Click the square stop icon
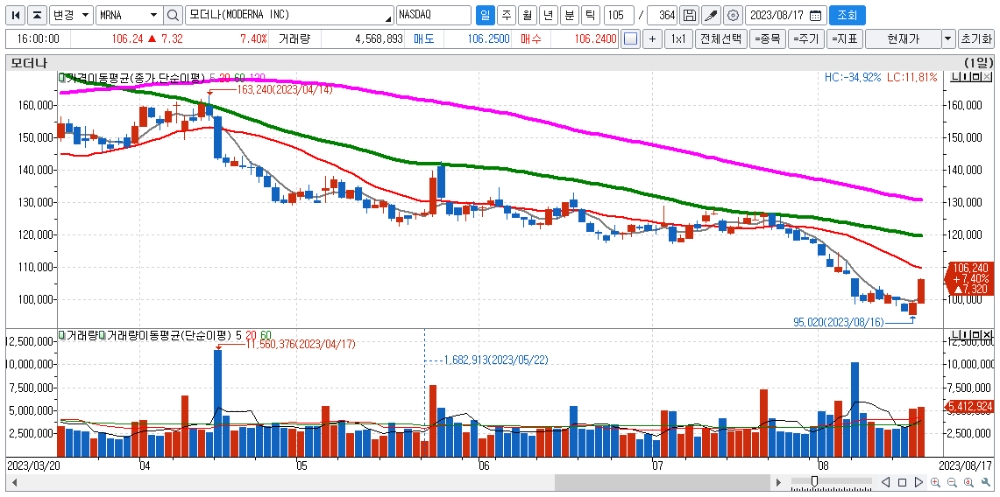 [x=902, y=482]
